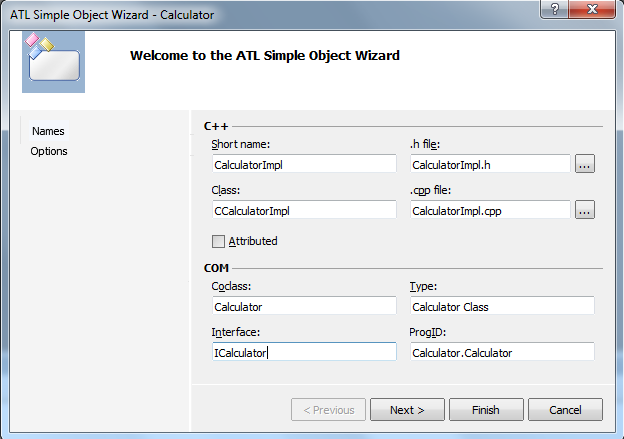Click the disabled Previous button
Viewport: 624px width, 439px height.
pyautogui.click(x=327, y=409)
